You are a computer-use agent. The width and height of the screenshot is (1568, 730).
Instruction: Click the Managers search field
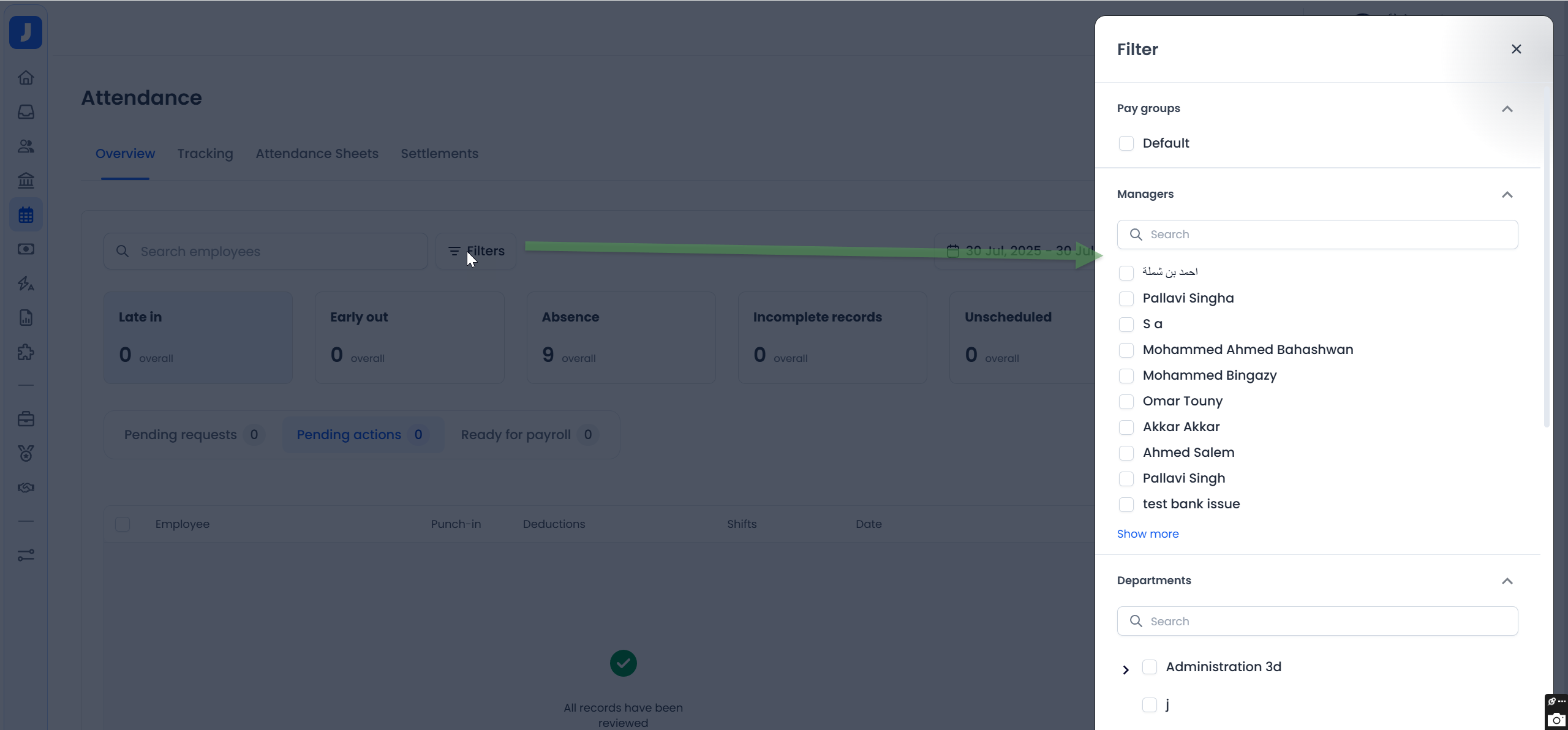pos(1317,235)
